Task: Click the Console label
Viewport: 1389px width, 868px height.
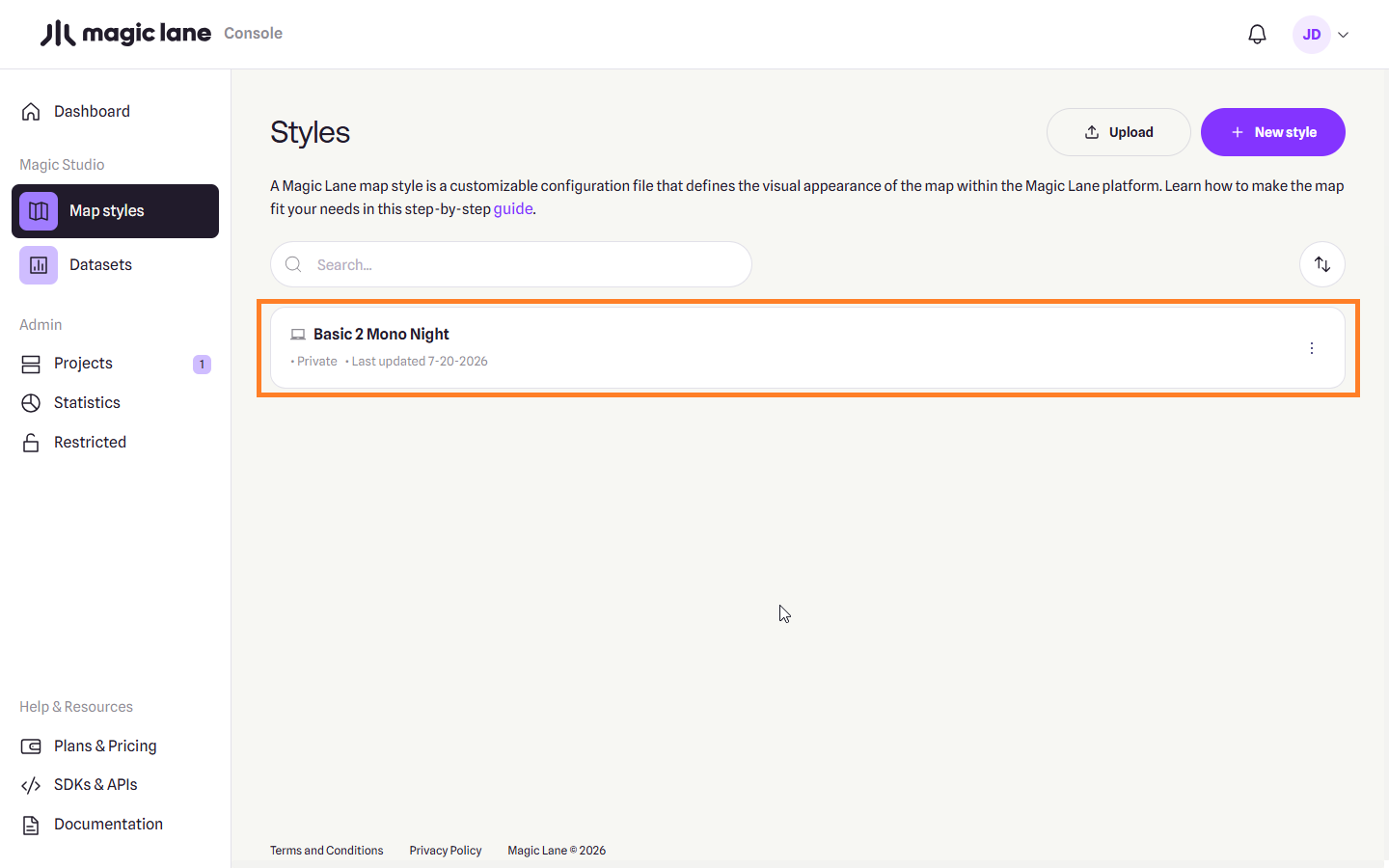Action: coord(253,34)
